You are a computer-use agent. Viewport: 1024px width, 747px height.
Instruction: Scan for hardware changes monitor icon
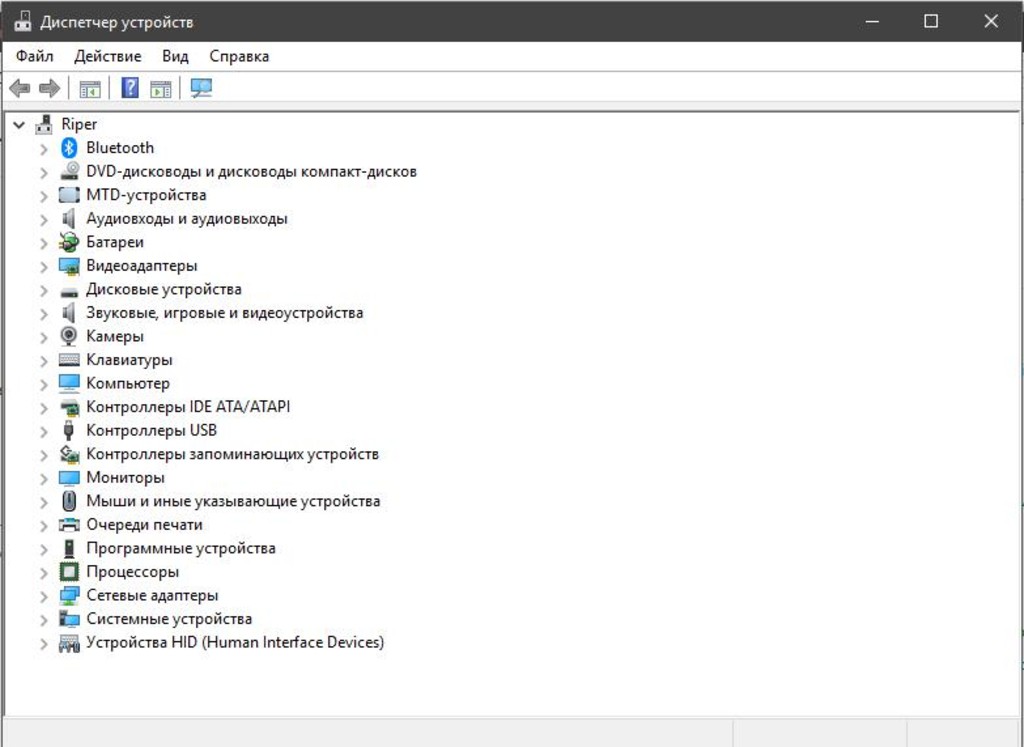[x=201, y=87]
